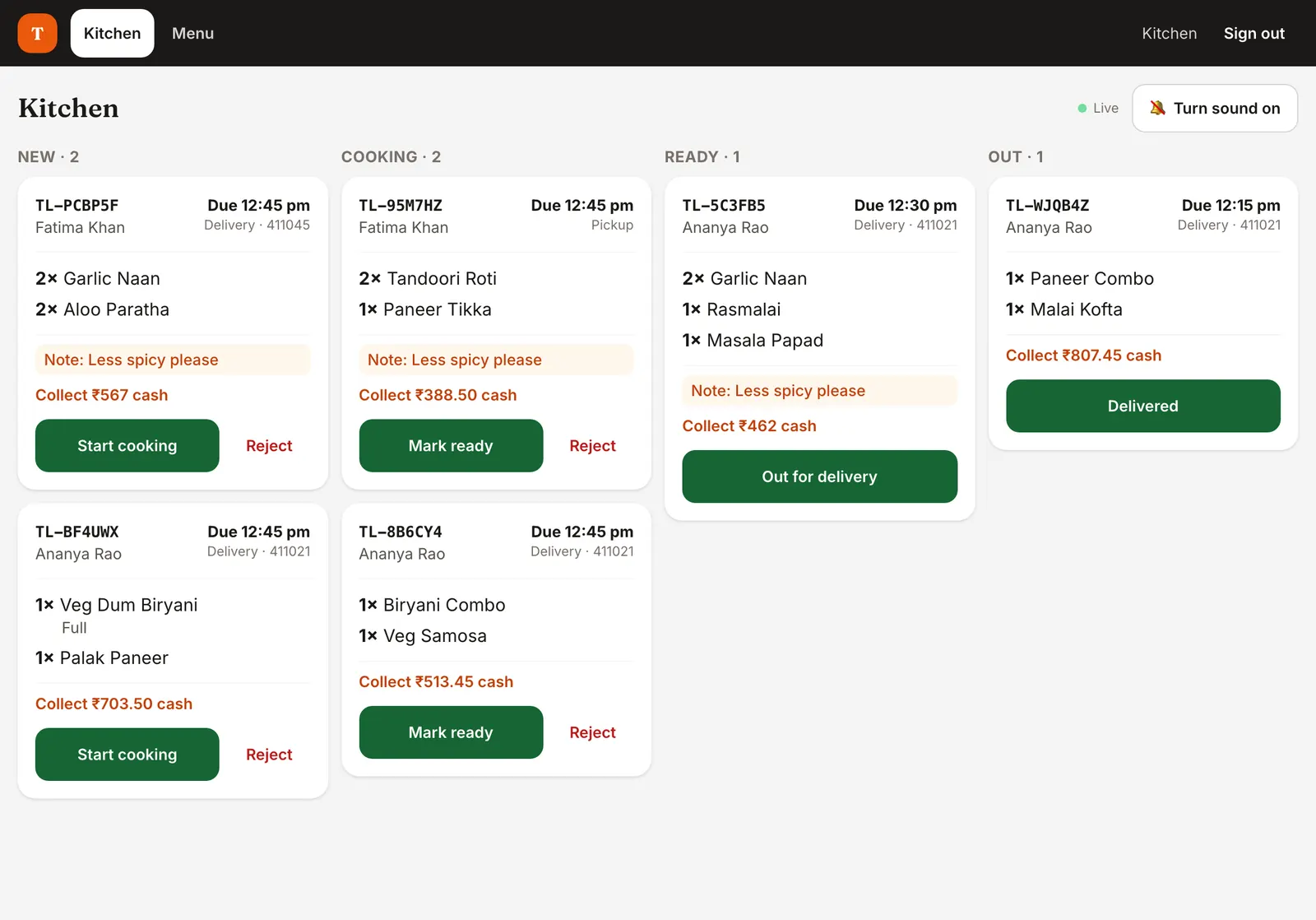
Task: Click Due 12:30 pm on TL-5C3FB5
Action: 905,205
